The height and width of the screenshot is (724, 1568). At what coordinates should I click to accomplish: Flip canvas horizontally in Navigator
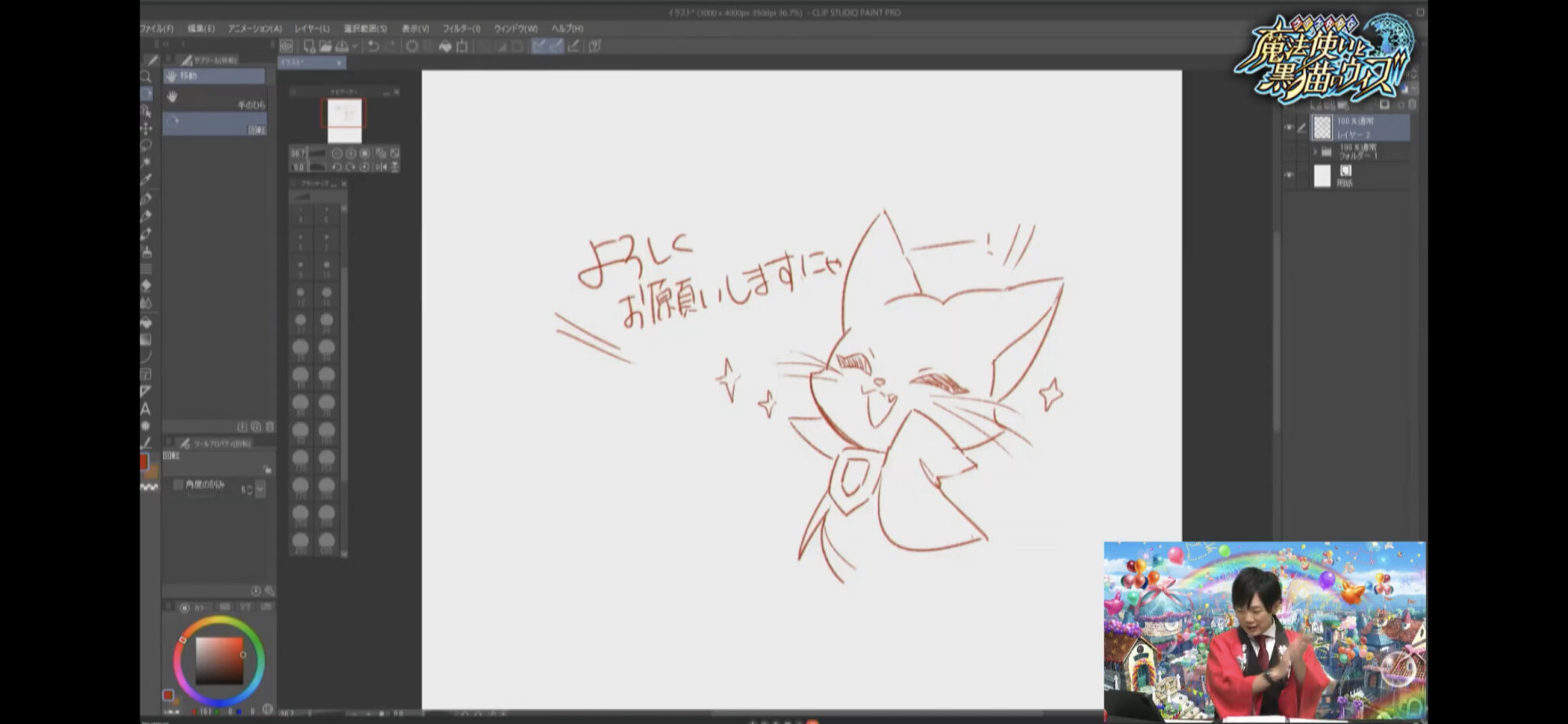pyautogui.click(x=380, y=167)
